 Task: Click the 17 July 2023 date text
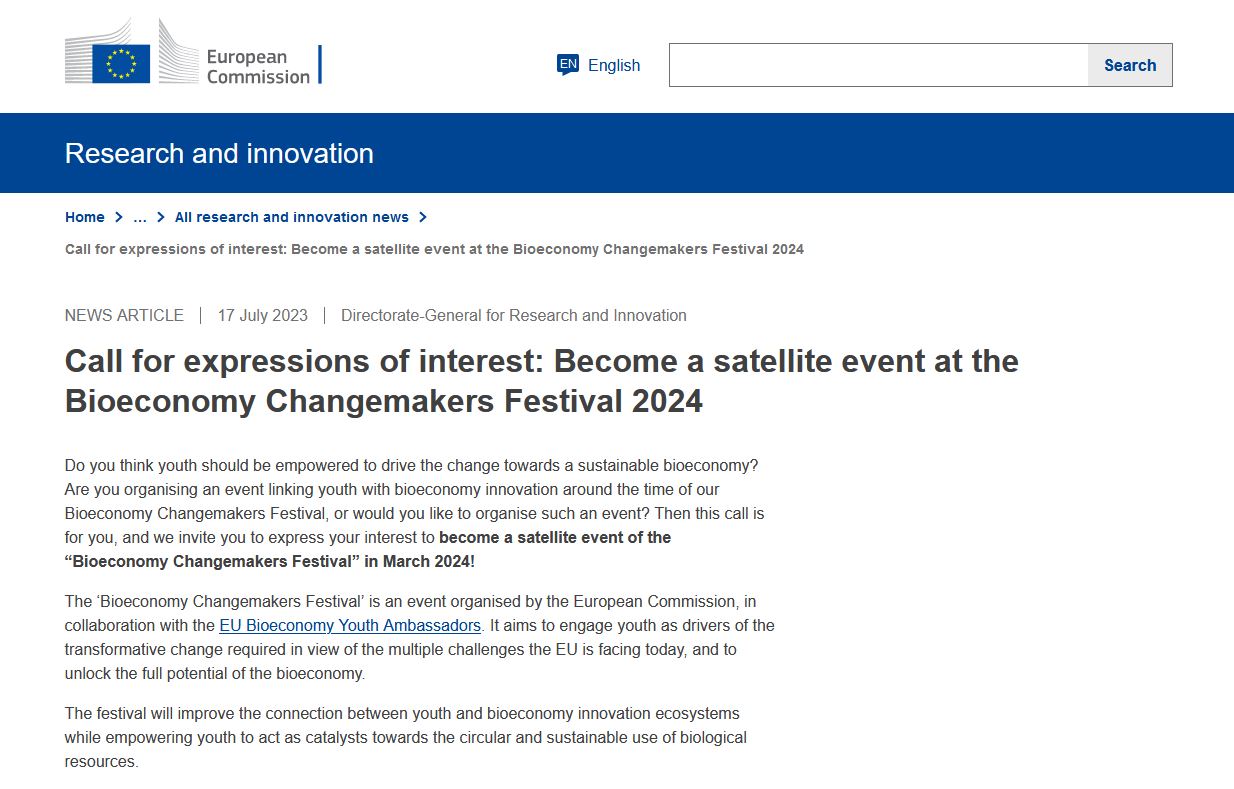coord(262,315)
